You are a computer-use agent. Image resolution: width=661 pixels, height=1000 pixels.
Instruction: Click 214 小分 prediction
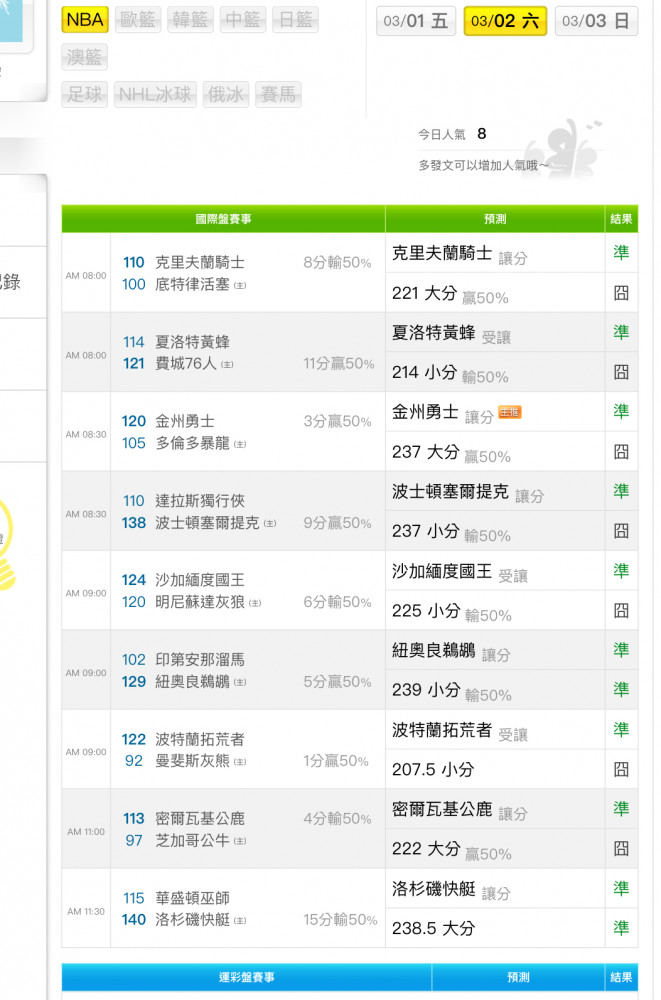425,372
